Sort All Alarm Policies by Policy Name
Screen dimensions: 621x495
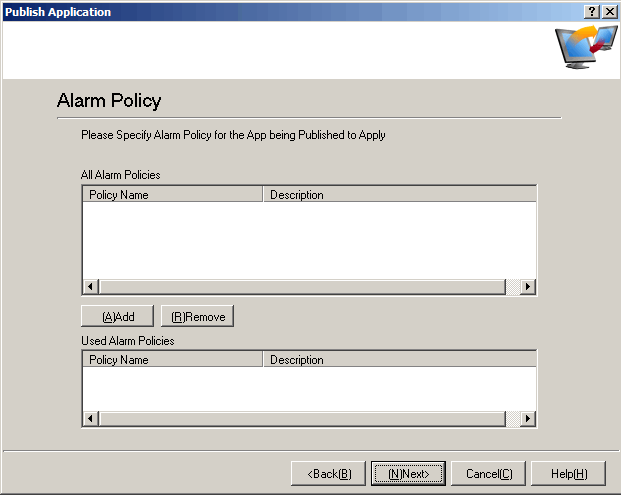(x=172, y=195)
